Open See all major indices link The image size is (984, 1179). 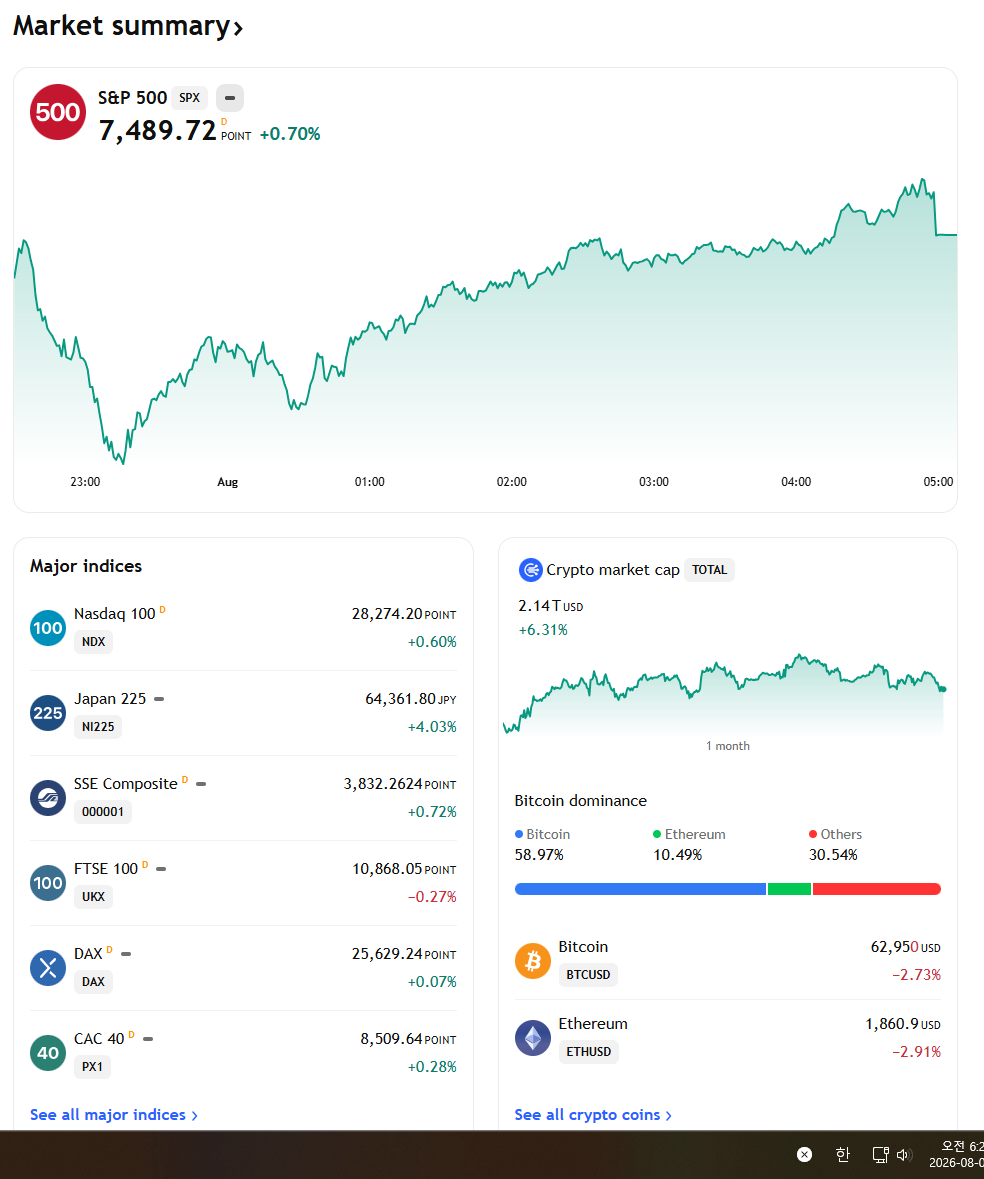pyautogui.click(x=114, y=1114)
